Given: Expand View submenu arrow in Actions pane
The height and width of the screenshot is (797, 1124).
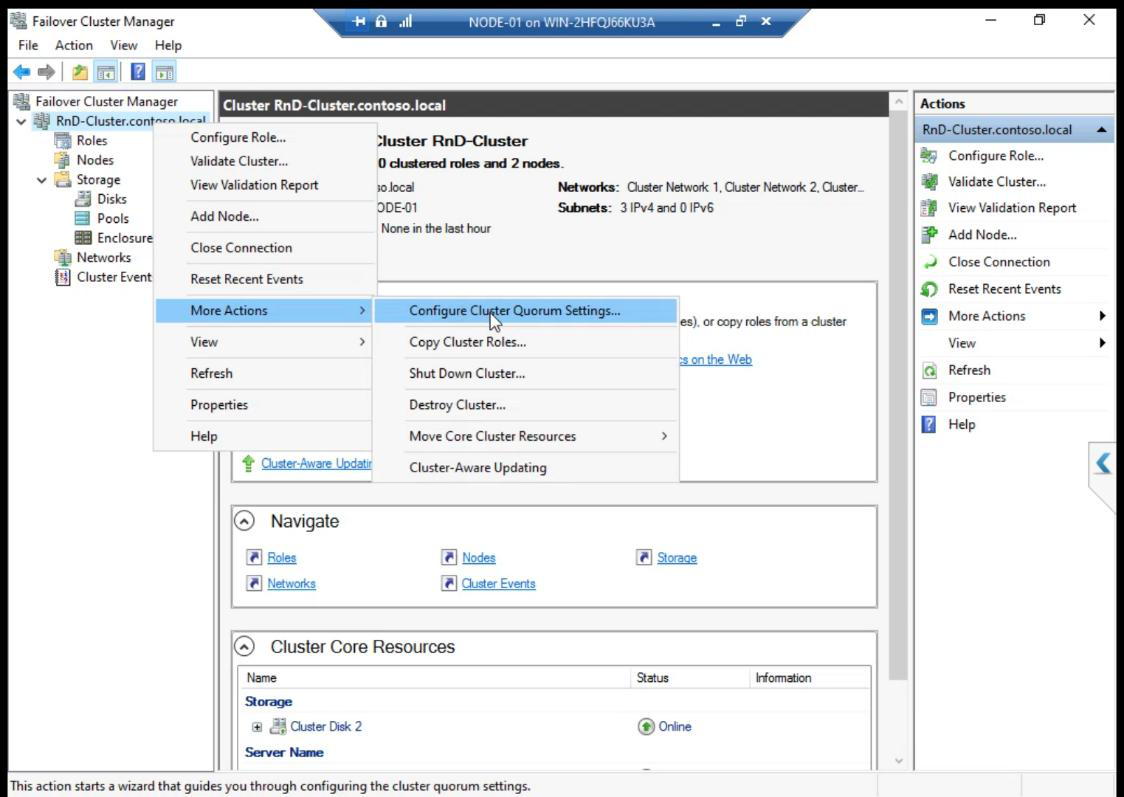Looking at the screenshot, I should pyautogui.click(x=1102, y=343).
